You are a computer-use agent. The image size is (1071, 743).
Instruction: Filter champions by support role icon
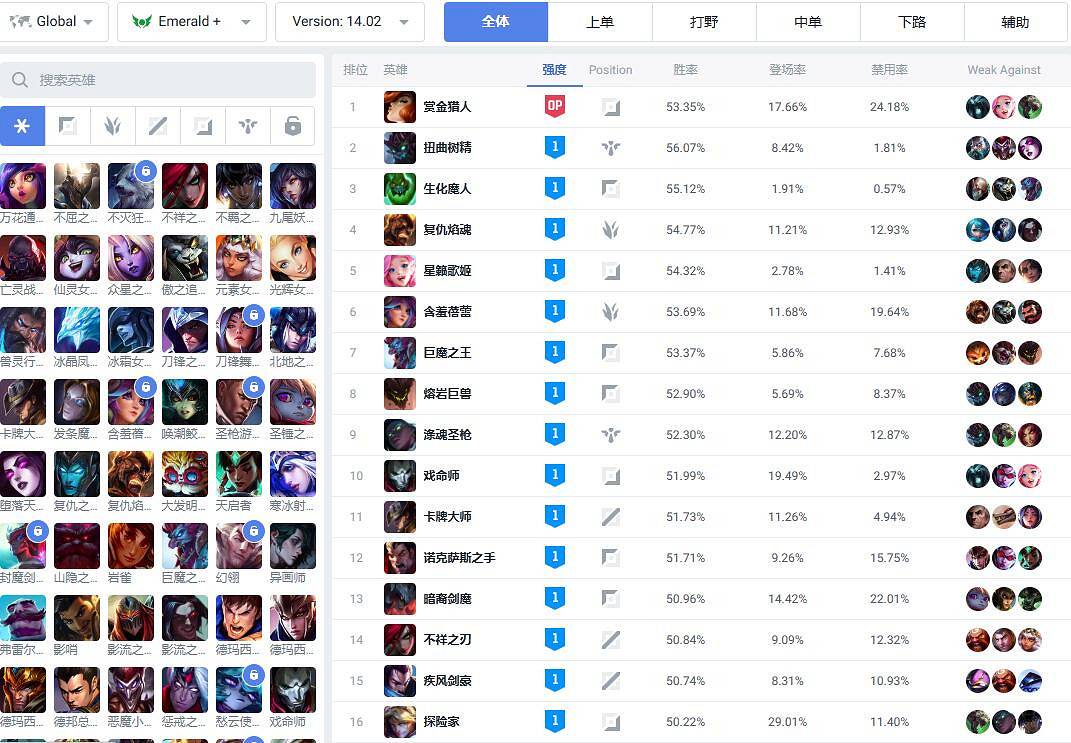(248, 126)
